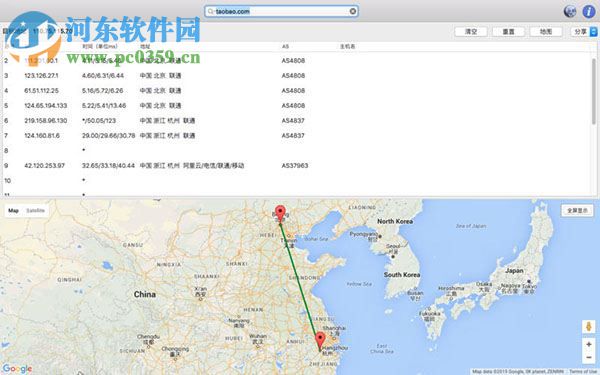Click the 地址 address column header
The height and width of the screenshot is (375, 600).
pyautogui.click(x=145, y=47)
